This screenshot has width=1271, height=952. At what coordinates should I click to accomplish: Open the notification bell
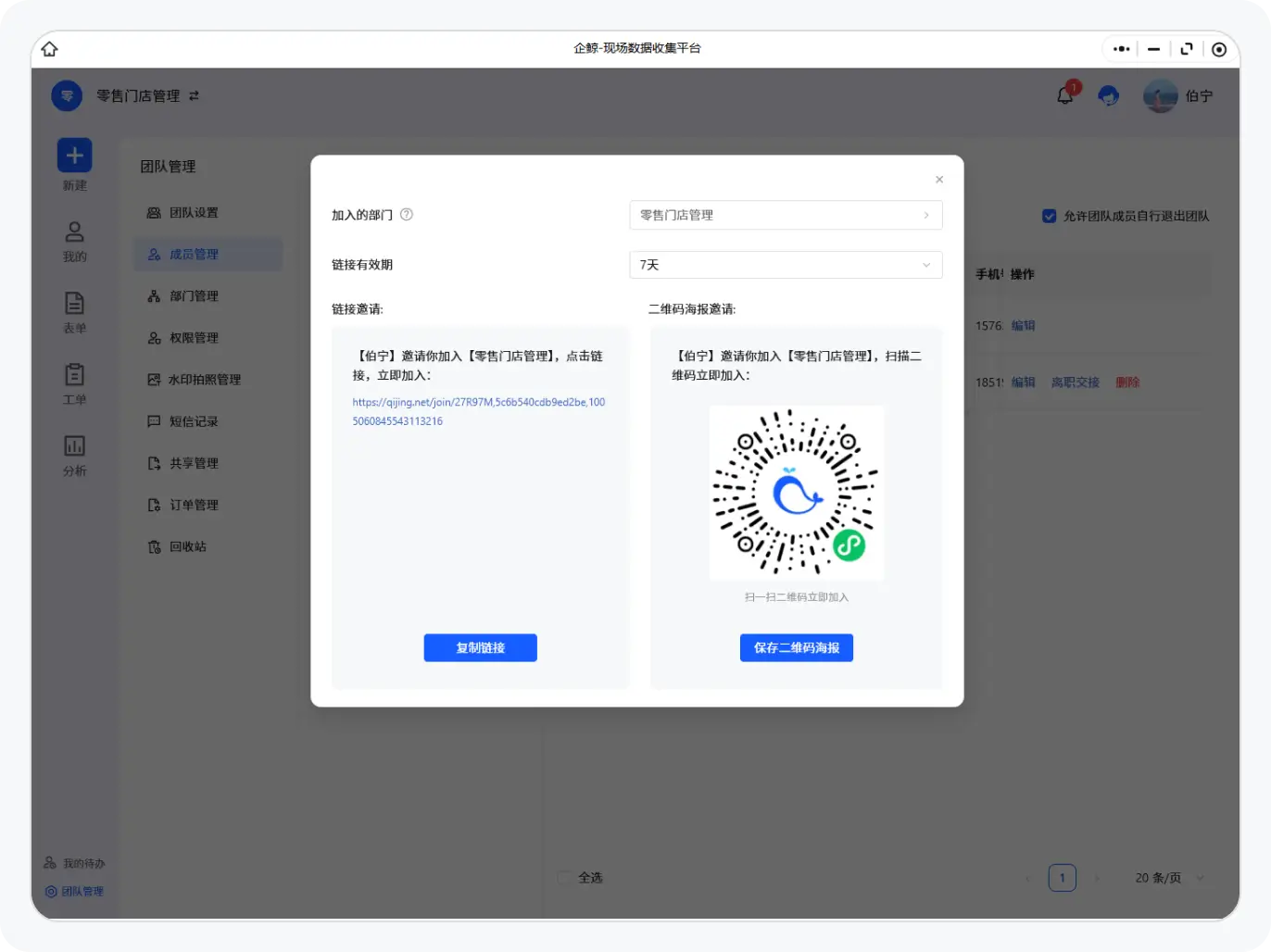[x=1065, y=95]
